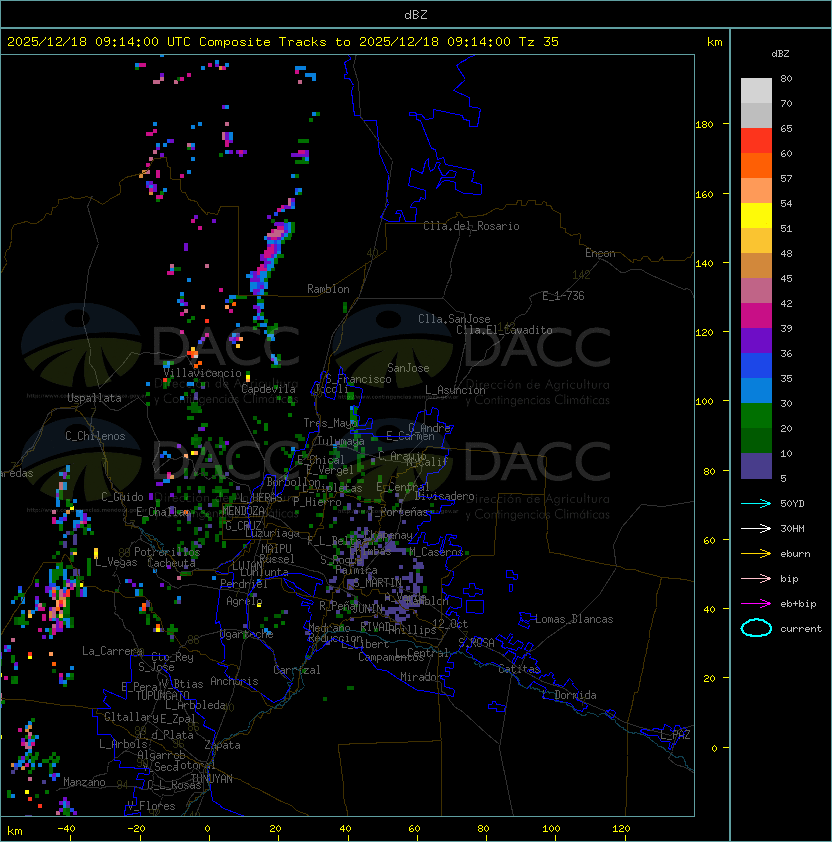This screenshot has width=832, height=842.
Task: Click the 'C_Guido' place label
Action: tap(122, 497)
